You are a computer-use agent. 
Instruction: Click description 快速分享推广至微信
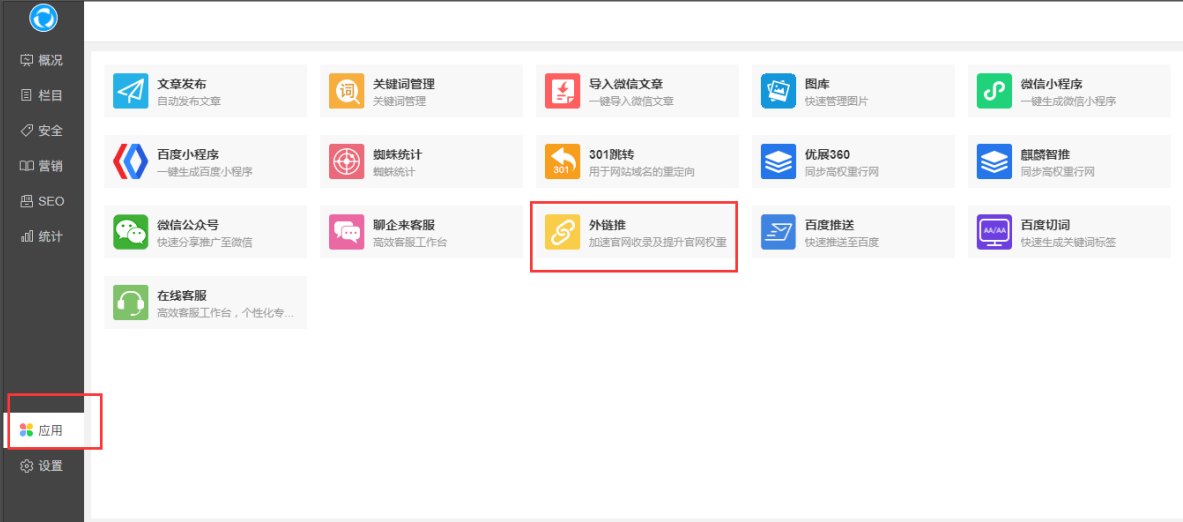(204, 243)
